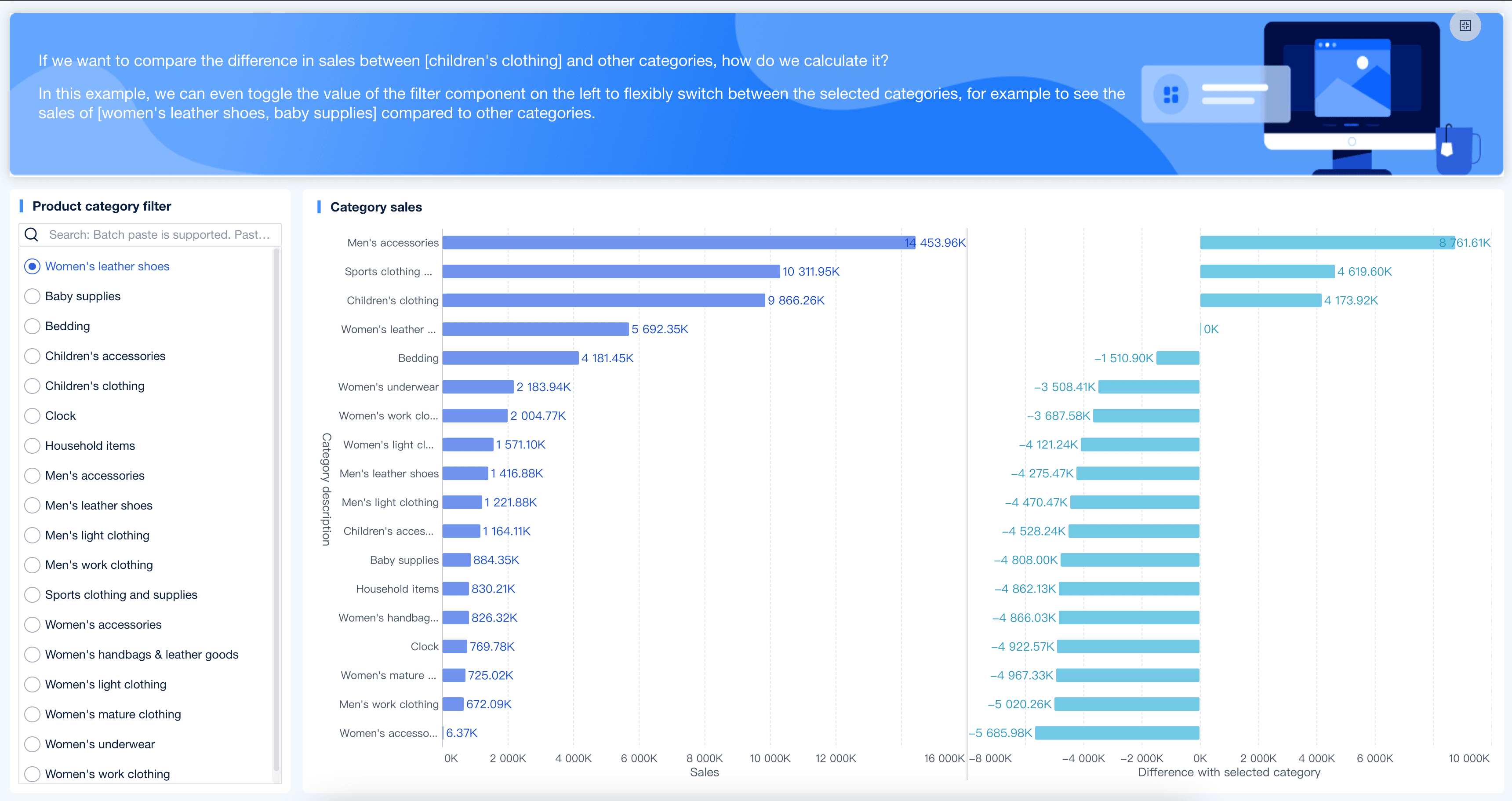Viewport: 1512px width, 801px height.
Task: Select Men's light clothing radio option
Action: (x=33, y=535)
